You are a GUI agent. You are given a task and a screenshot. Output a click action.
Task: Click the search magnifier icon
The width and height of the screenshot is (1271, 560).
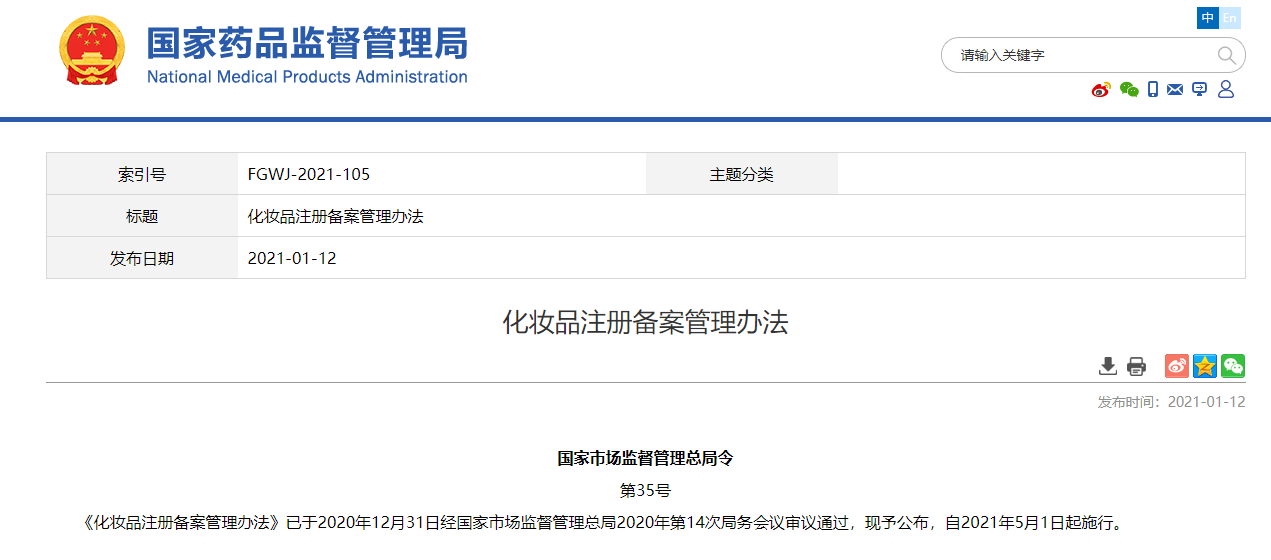click(x=1226, y=55)
